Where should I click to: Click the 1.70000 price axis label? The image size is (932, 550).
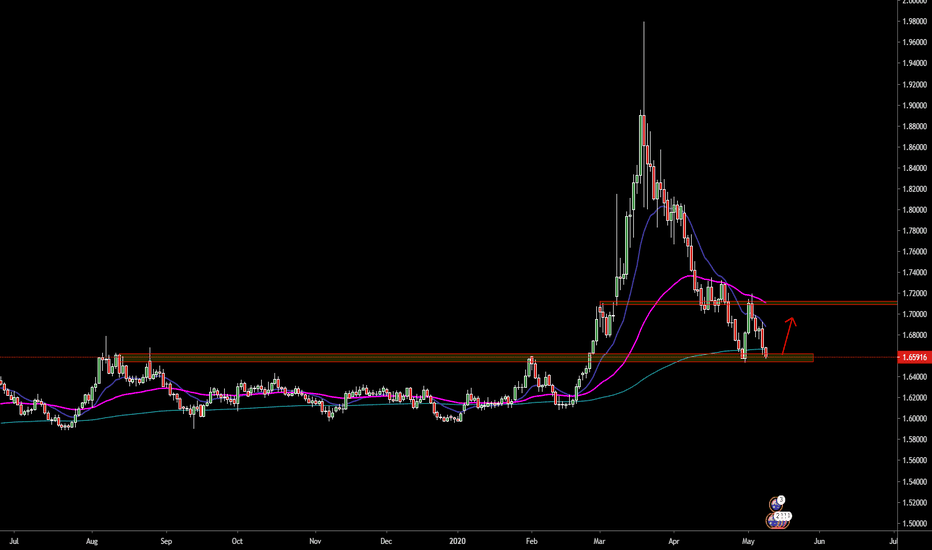click(x=914, y=315)
